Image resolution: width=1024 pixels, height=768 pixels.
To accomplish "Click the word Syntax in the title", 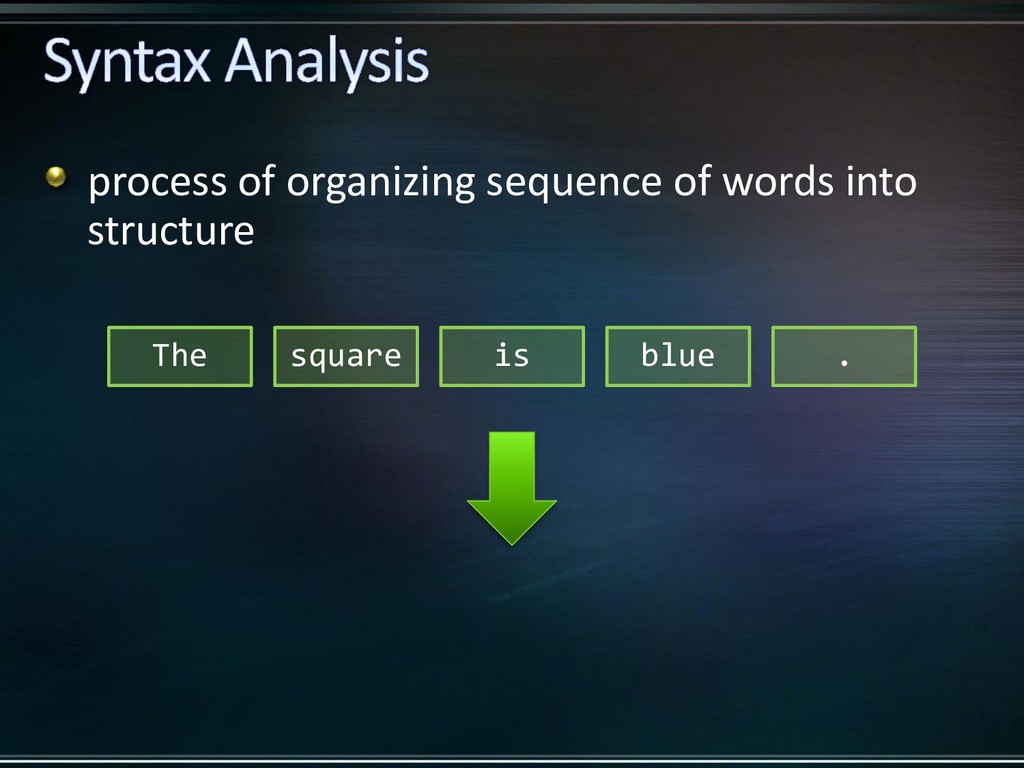I will [127, 63].
